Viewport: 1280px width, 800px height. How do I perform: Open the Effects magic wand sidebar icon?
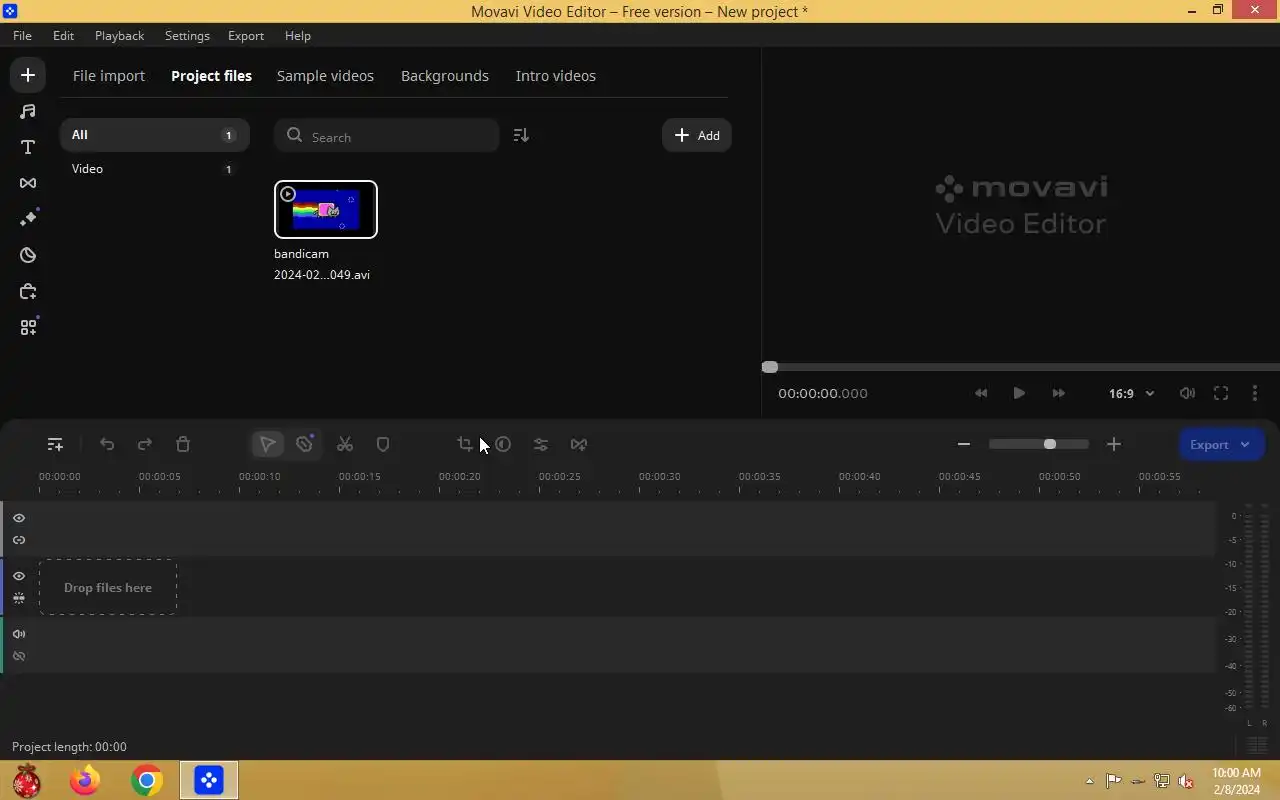click(x=28, y=219)
